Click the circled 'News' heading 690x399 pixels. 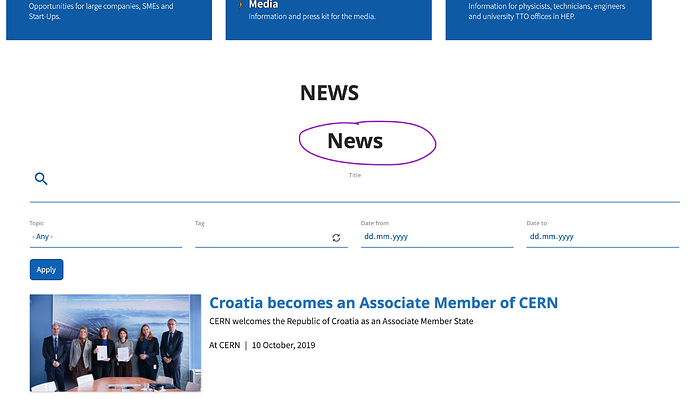[355, 141]
